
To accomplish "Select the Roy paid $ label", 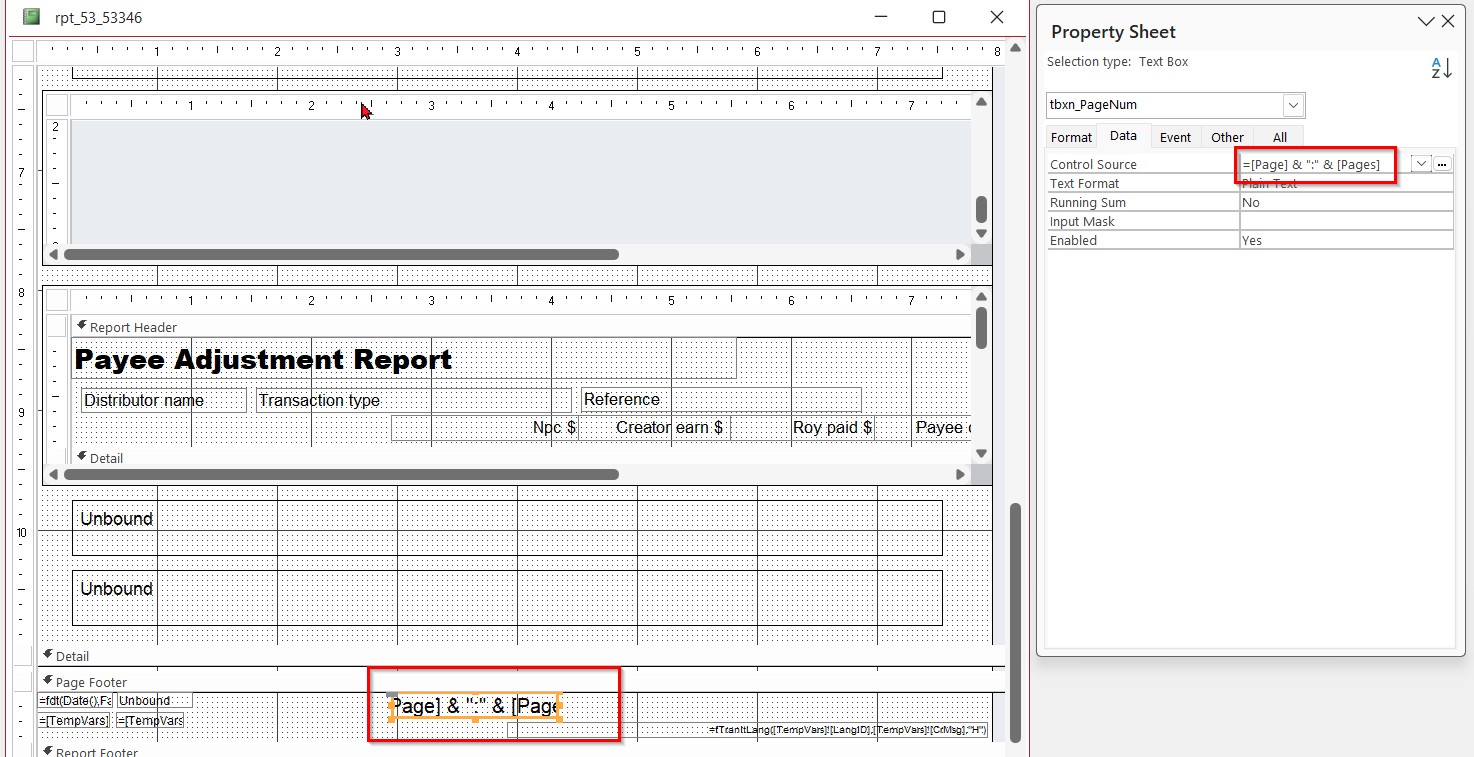I will (x=802, y=428).
